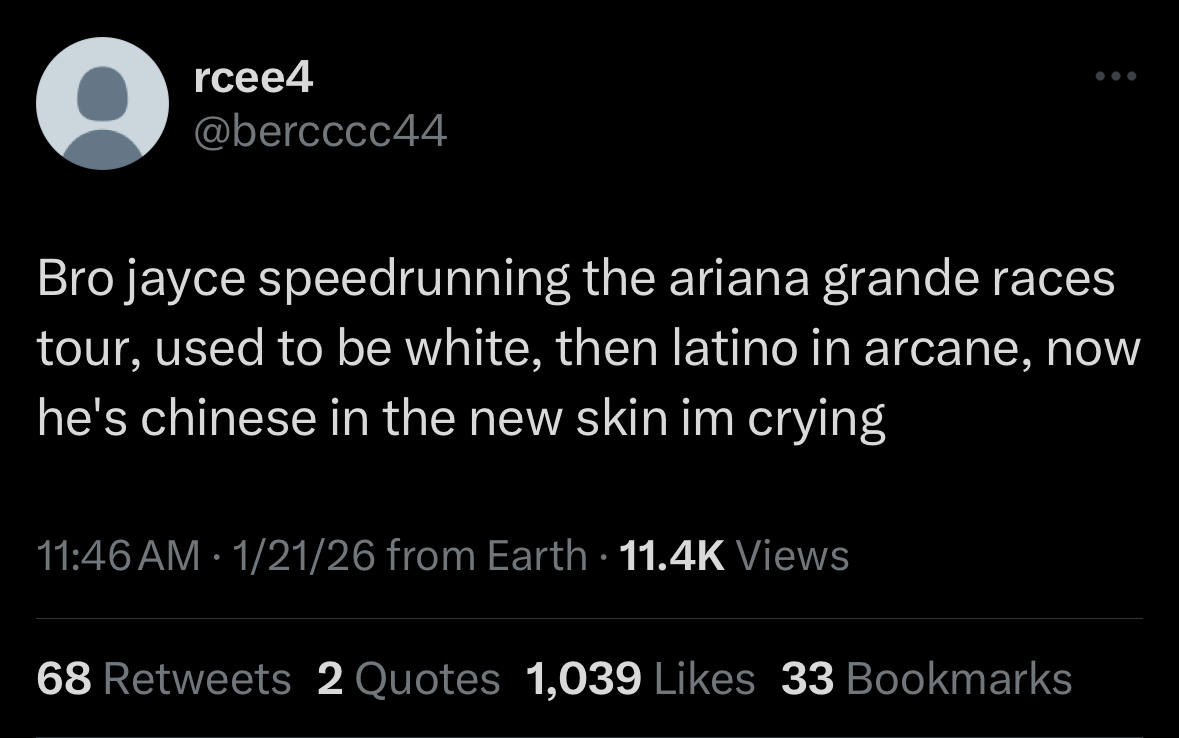Click the default profile avatar picture

click(102, 104)
